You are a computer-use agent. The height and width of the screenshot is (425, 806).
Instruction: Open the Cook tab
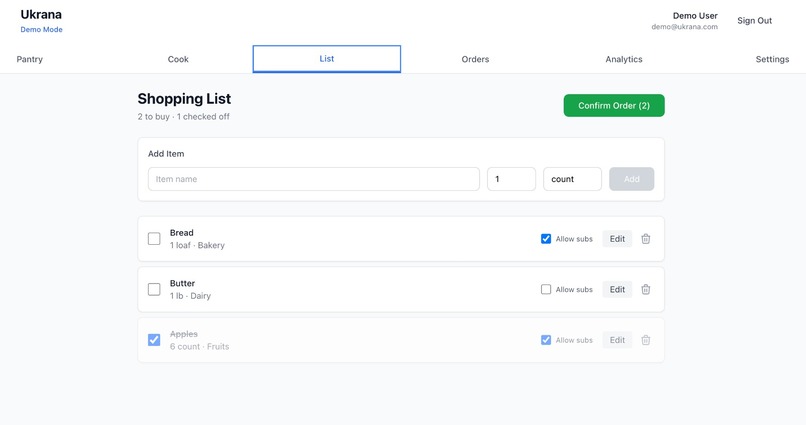[x=178, y=59]
